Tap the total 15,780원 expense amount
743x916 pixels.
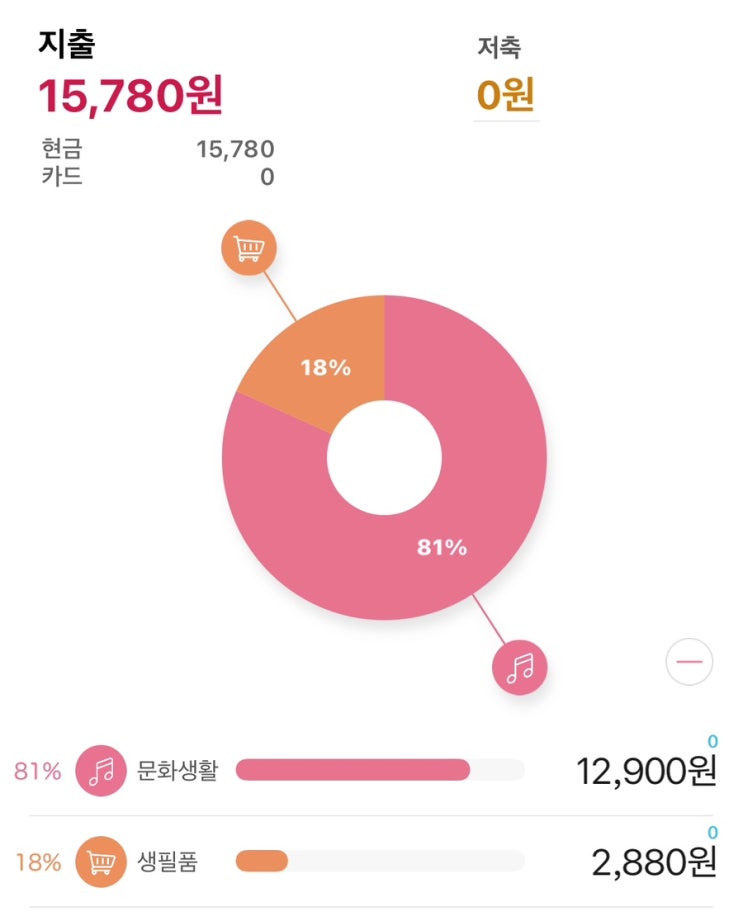click(x=130, y=96)
